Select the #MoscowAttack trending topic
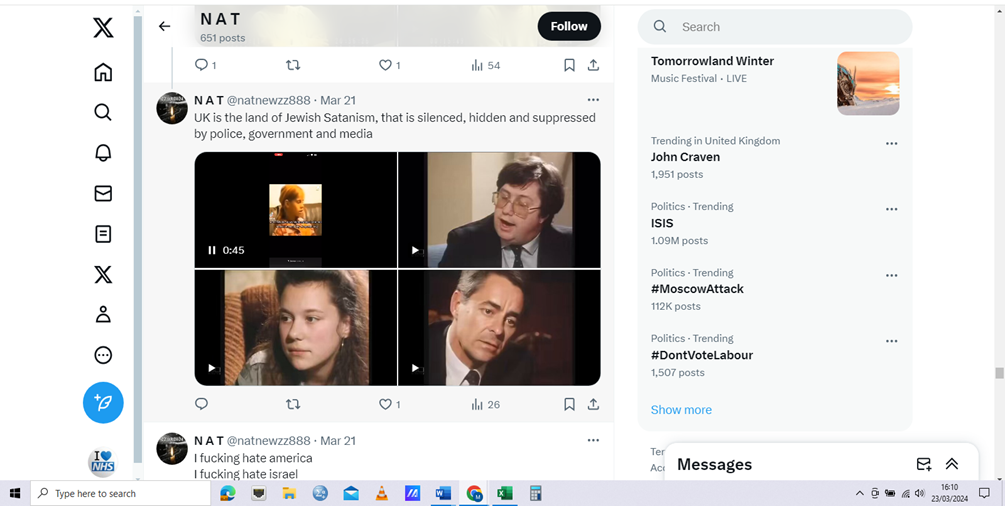1005x506 pixels. point(697,289)
